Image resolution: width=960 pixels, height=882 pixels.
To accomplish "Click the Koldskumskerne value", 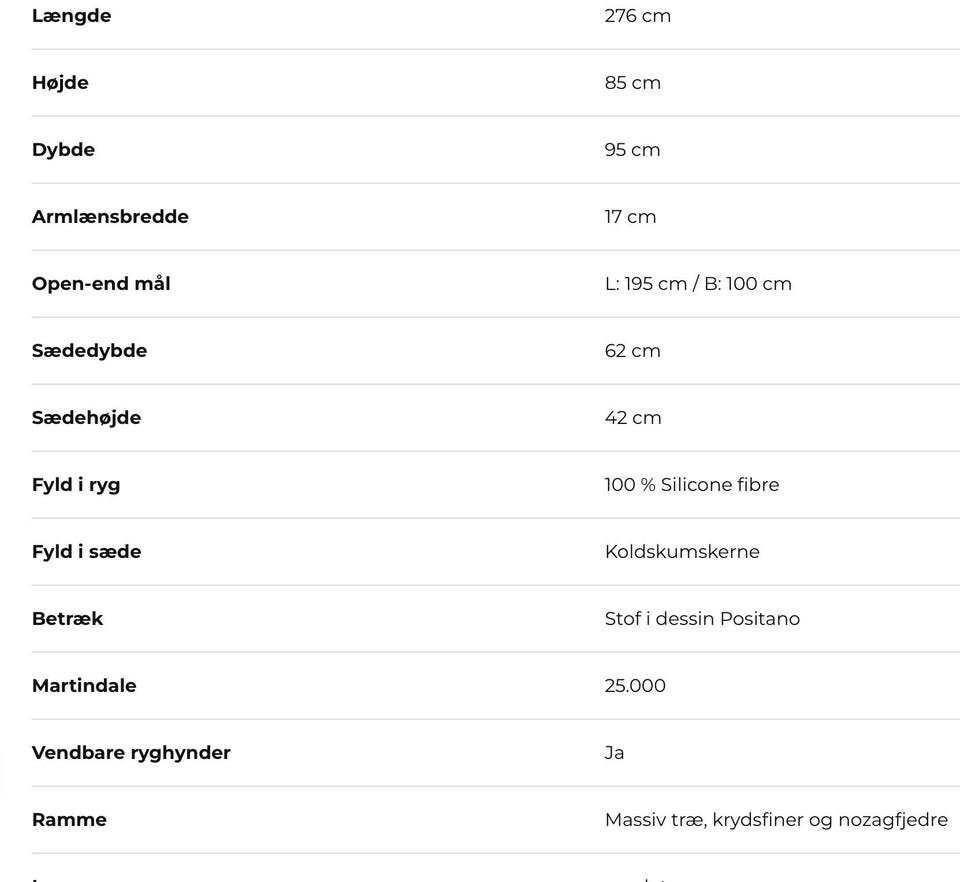I will [x=681, y=552].
